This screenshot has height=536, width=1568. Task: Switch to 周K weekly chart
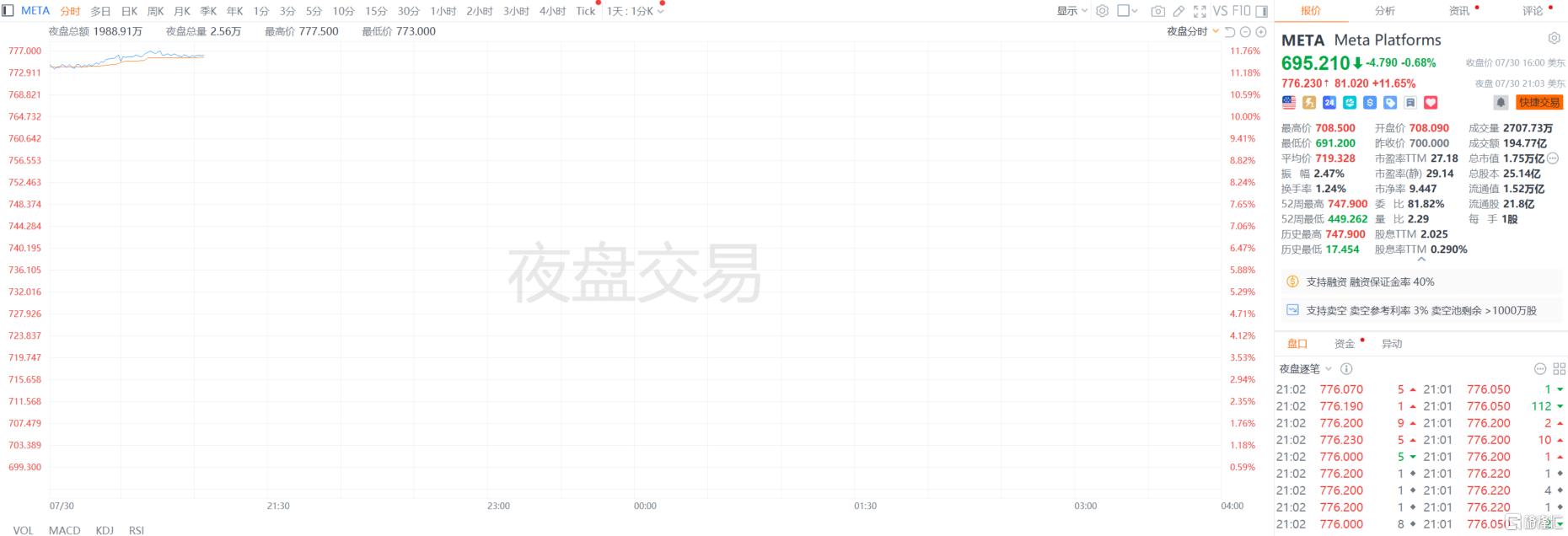coord(155,11)
